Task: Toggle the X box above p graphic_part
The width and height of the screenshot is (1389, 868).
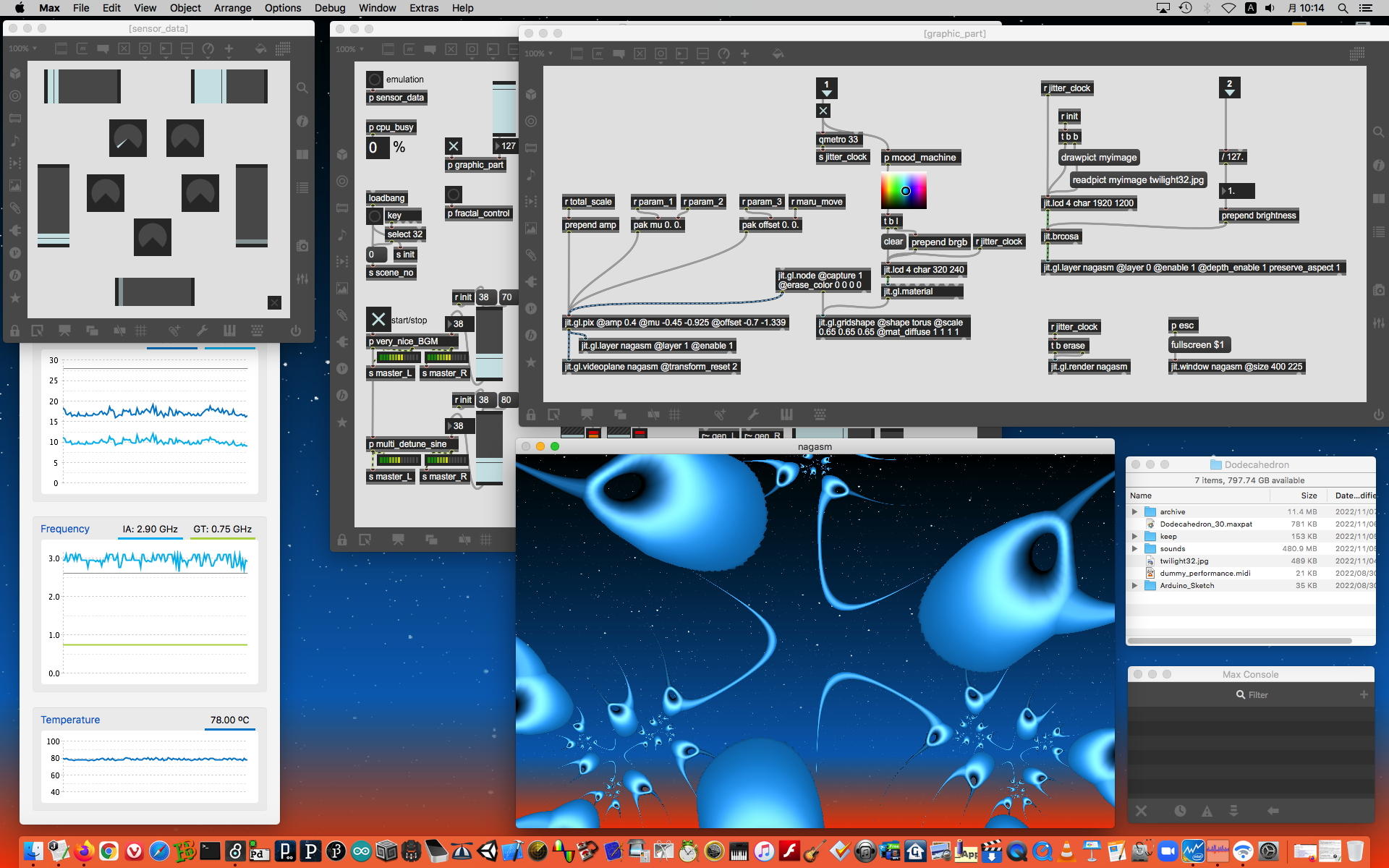Action: click(454, 146)
